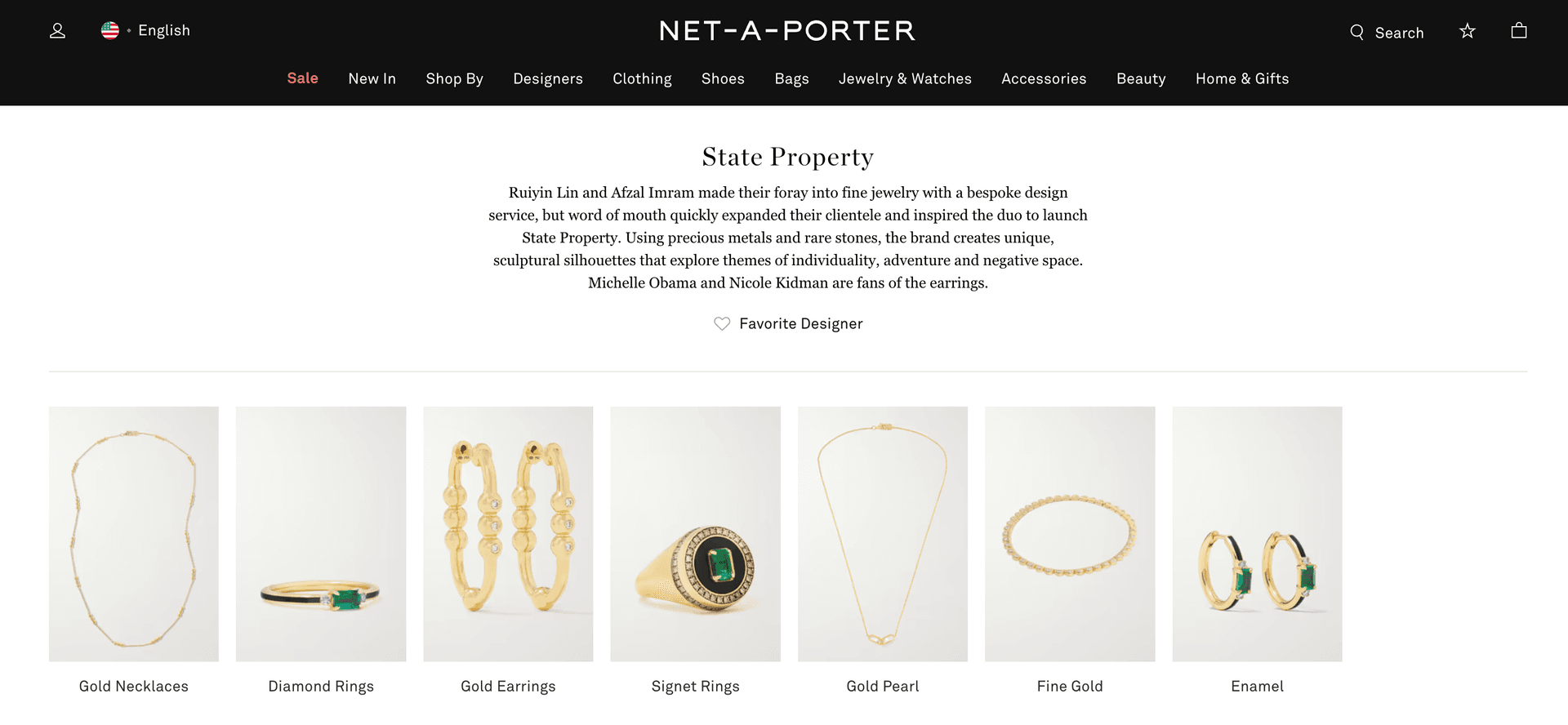Open the English language selector
The image size is (1568, 725).
coord(163,31)
